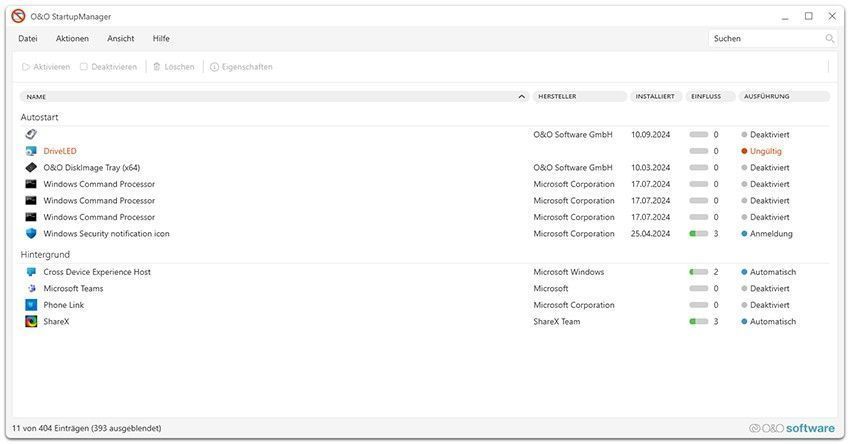850x444 pixels.
Task: Select the ShareX application icon
Action: tap(31, 322)
